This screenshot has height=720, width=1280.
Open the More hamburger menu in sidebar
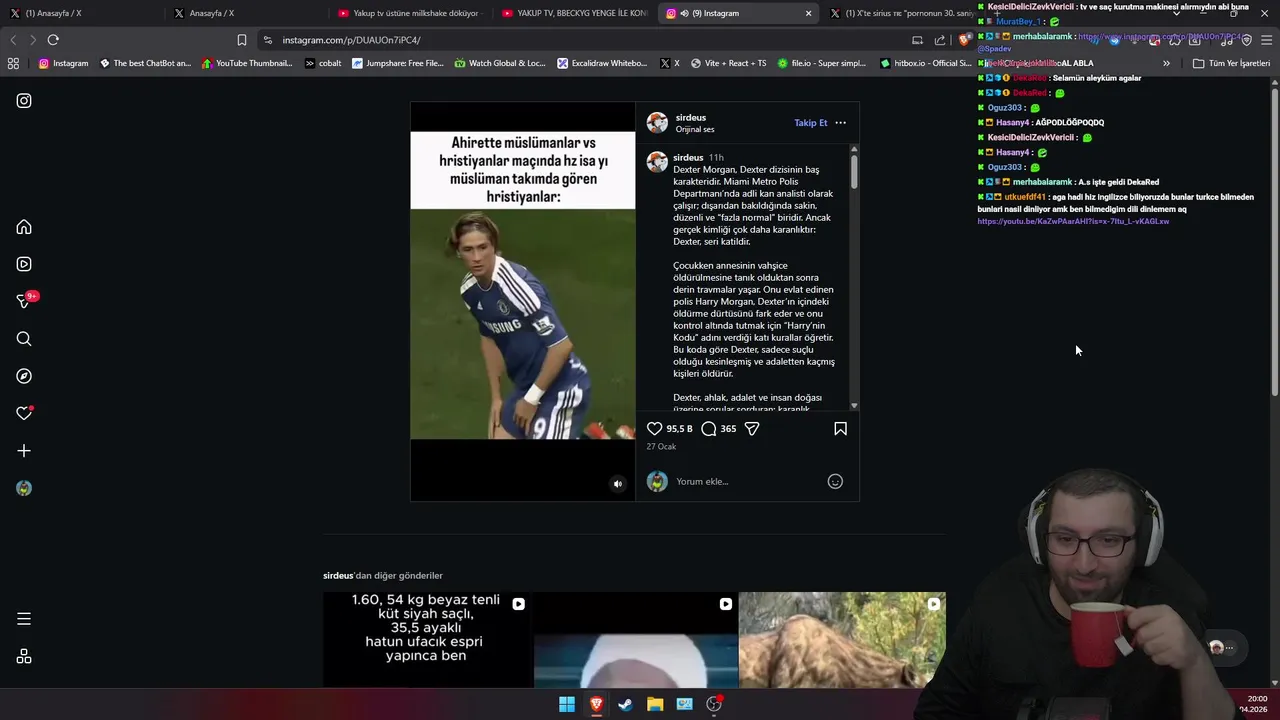24,619
